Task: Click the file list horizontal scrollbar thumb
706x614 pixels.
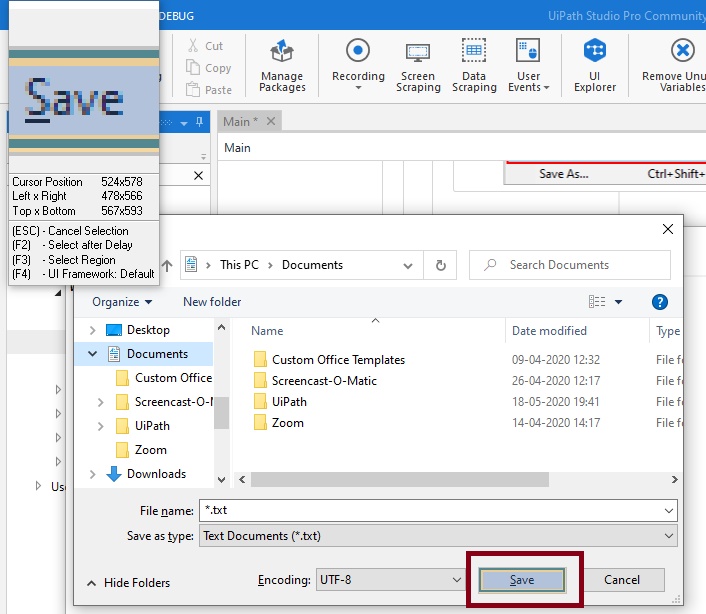Action: pyautogui.click(x=399, y=479)
